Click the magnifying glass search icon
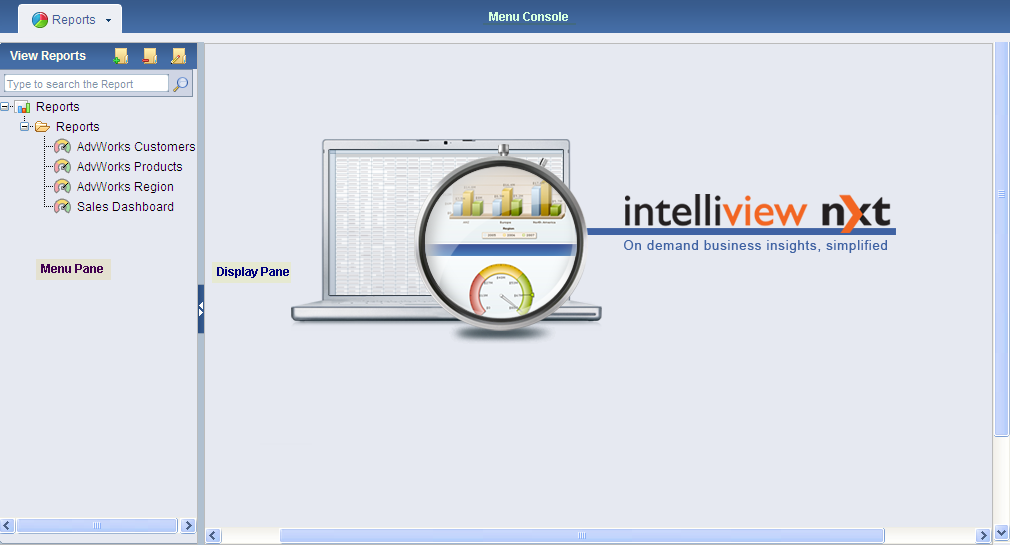The width and height of the screenshot is (1010, 545). pos(181,84)
